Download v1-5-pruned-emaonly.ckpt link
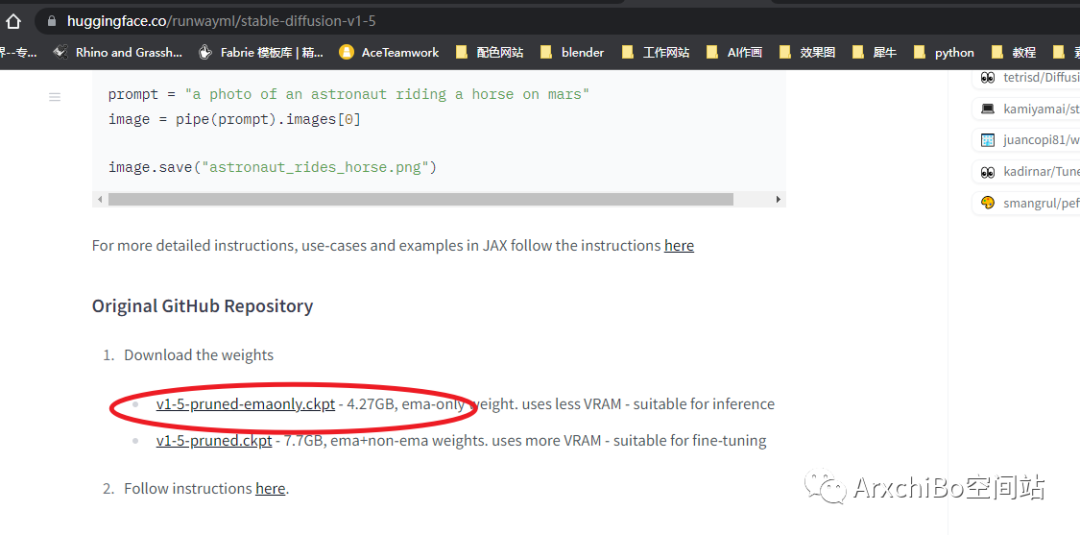The image size is (1080, 535). click(245, 404)
